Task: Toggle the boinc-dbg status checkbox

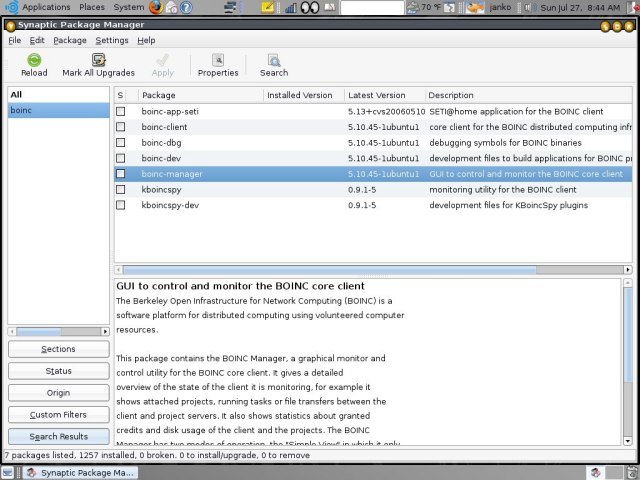Action: (x=120, y=142)
